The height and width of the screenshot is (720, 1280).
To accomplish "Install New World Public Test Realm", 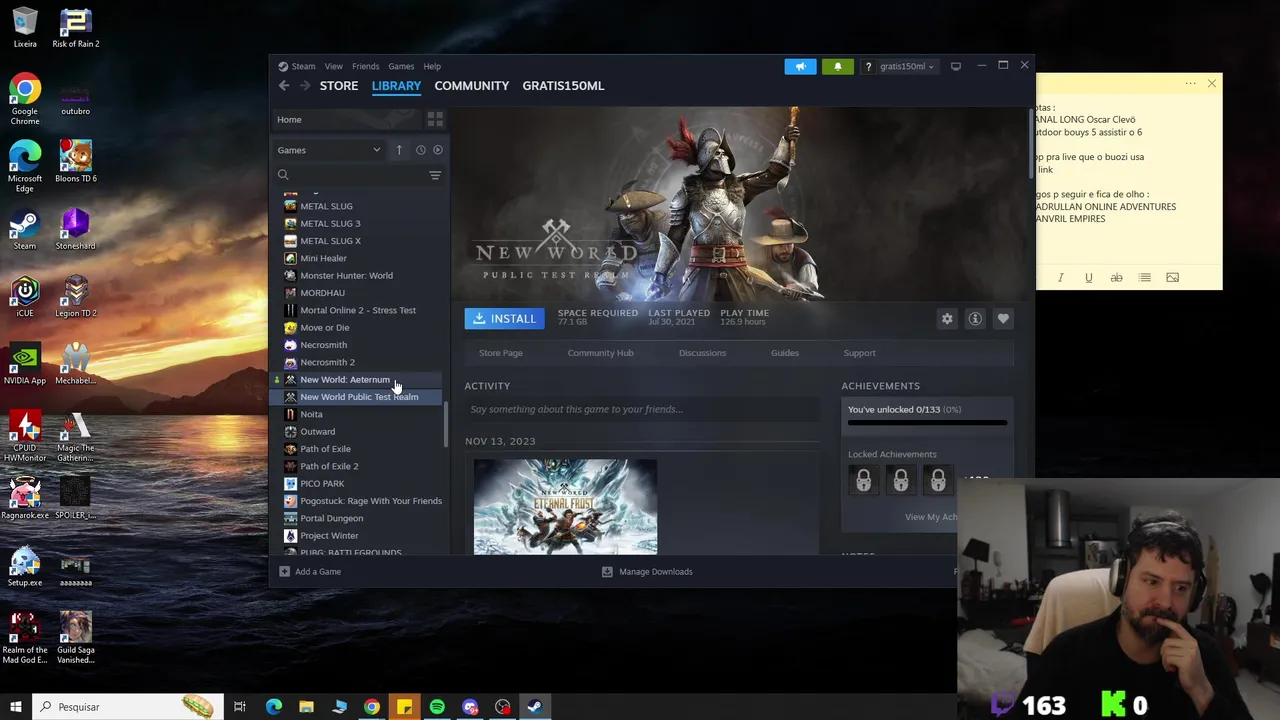I will pos(504,318).
